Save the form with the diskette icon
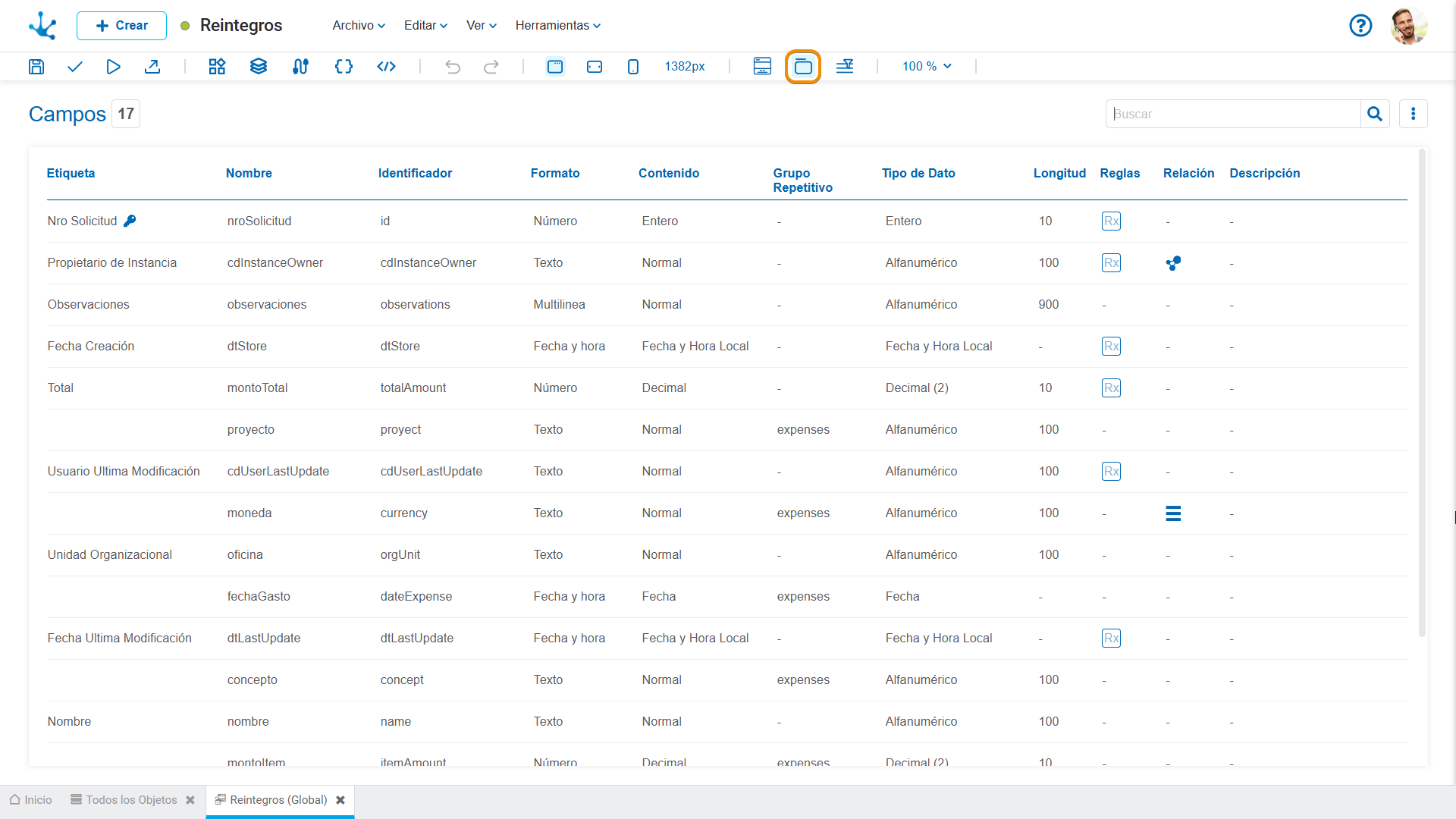1456x819 pixels. (x=36, y=67)
